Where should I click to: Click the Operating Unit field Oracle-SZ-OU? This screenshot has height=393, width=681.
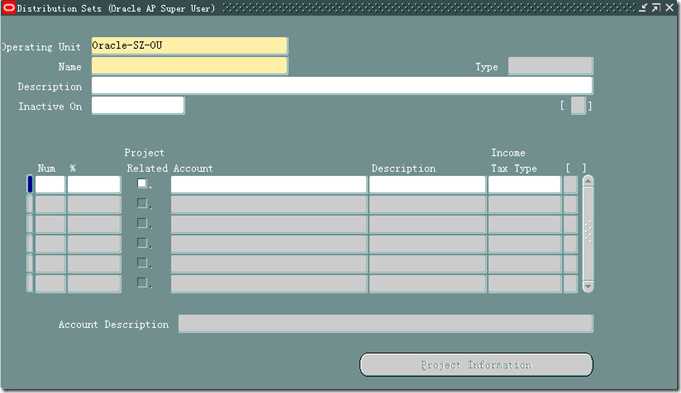click(189, 46)
